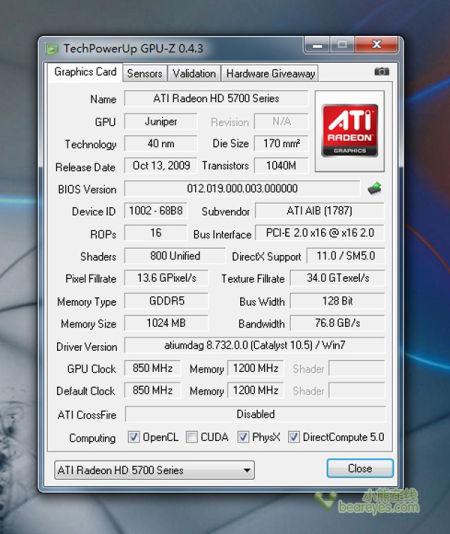The height and width of the screenshot is (534, 450).
Task: Click the BIOS Version label
Action: coord(87,189)
